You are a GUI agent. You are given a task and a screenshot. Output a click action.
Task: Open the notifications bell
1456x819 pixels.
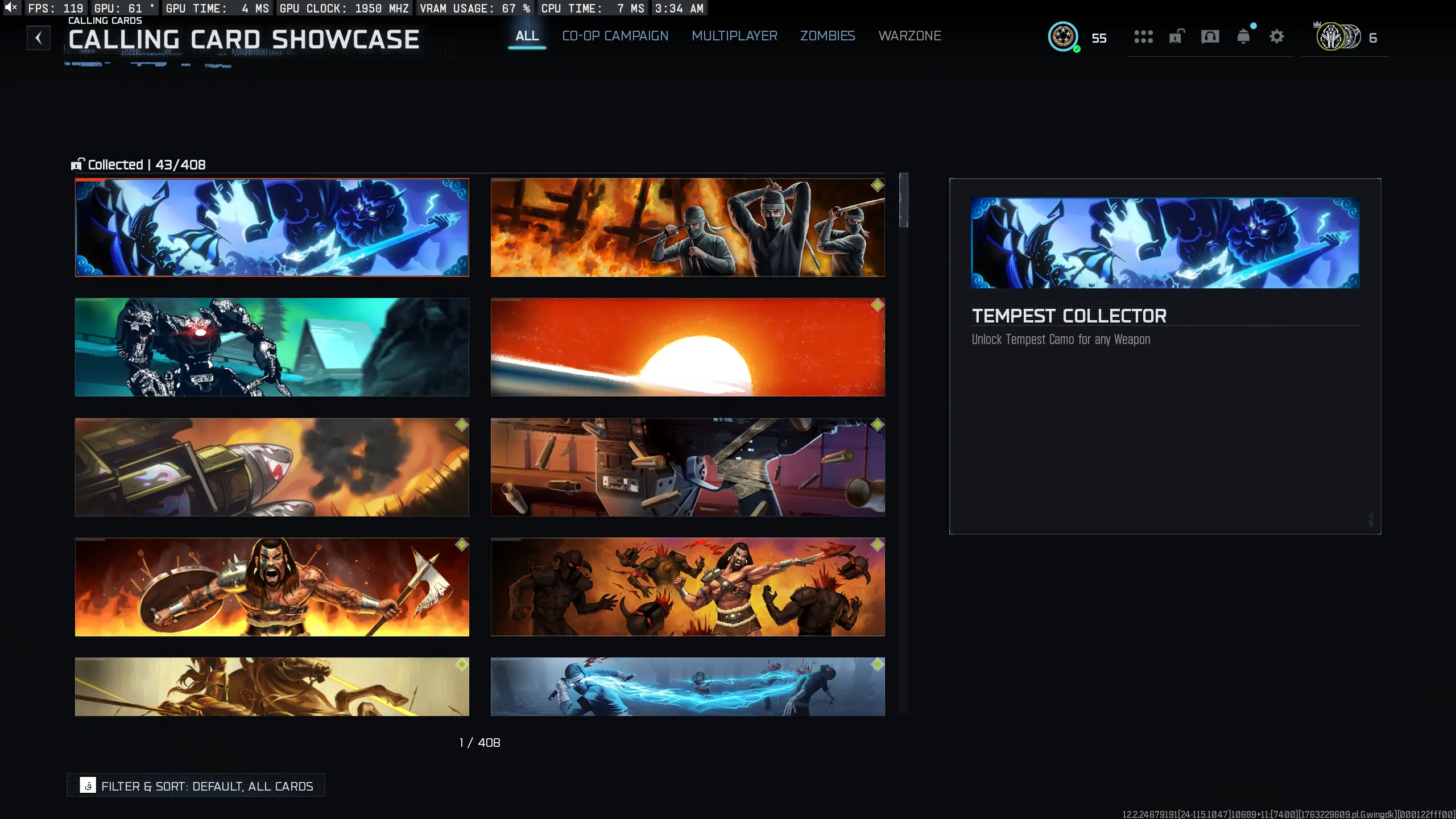(1243, 37)
